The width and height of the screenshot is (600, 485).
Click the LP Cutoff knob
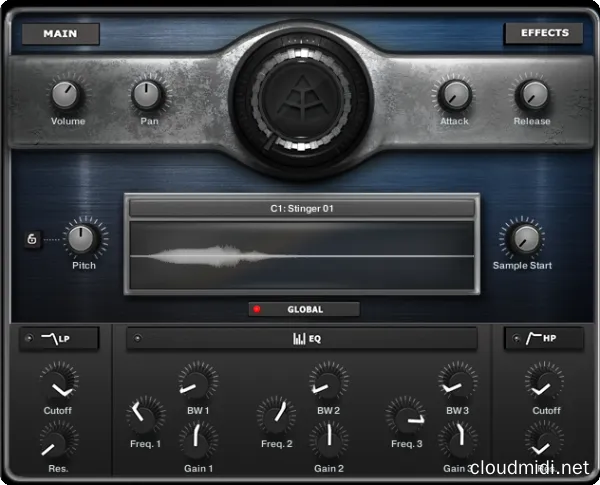click(x=60, y=382)
